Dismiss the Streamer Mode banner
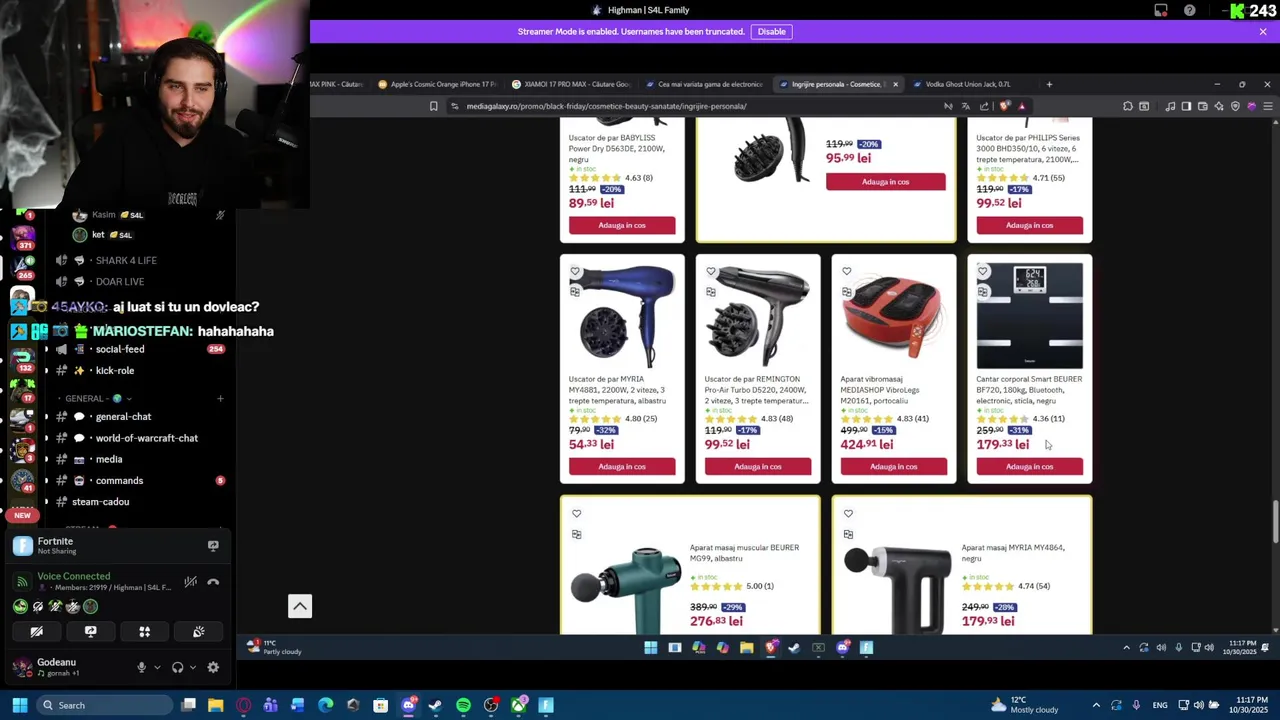The width and height of the screenshot is (1280, 720). coord(1263,31)
